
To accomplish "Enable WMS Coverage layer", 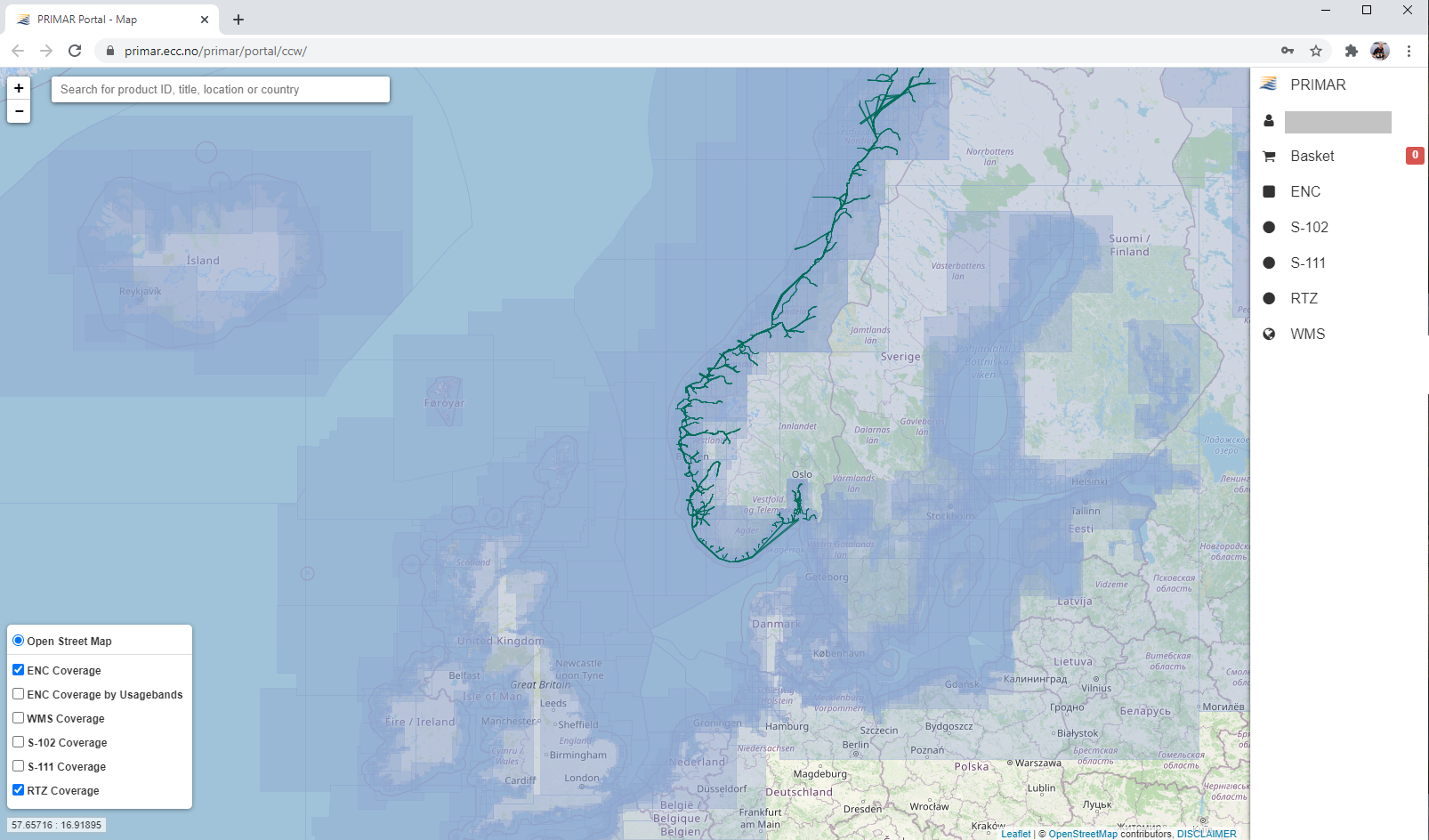I will point(19,718).
